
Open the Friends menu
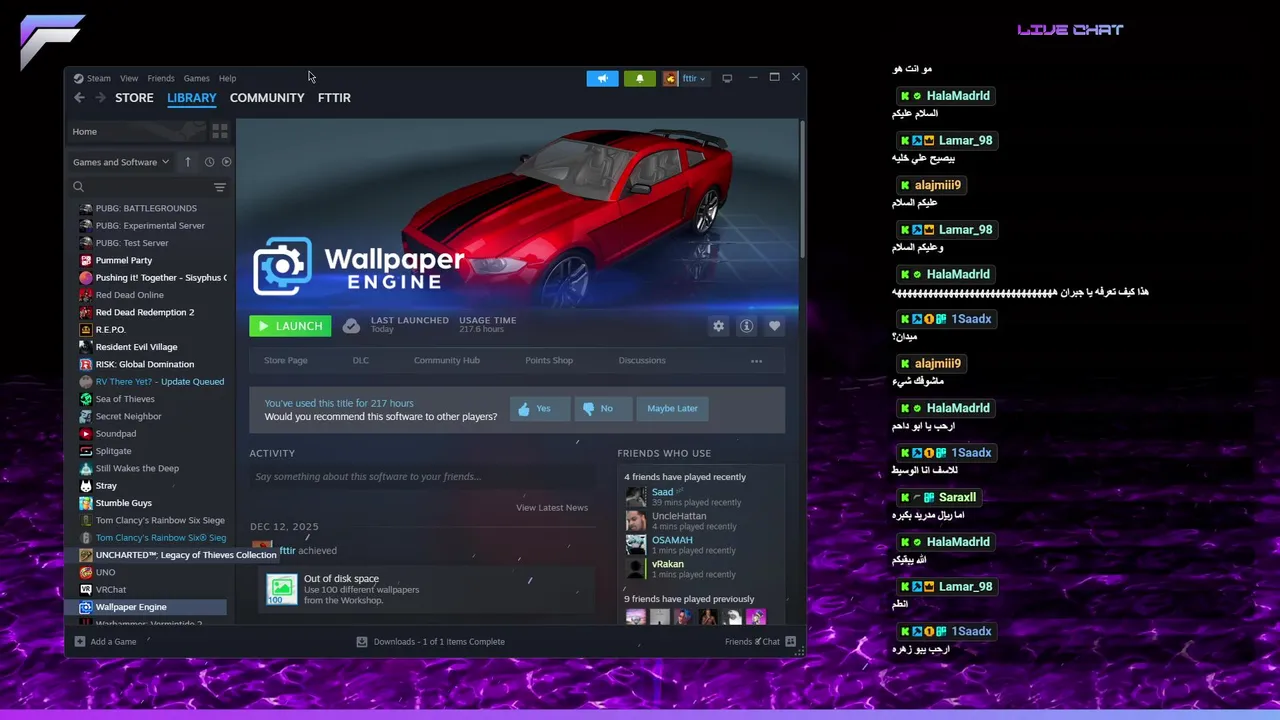[x=161, y=78]
